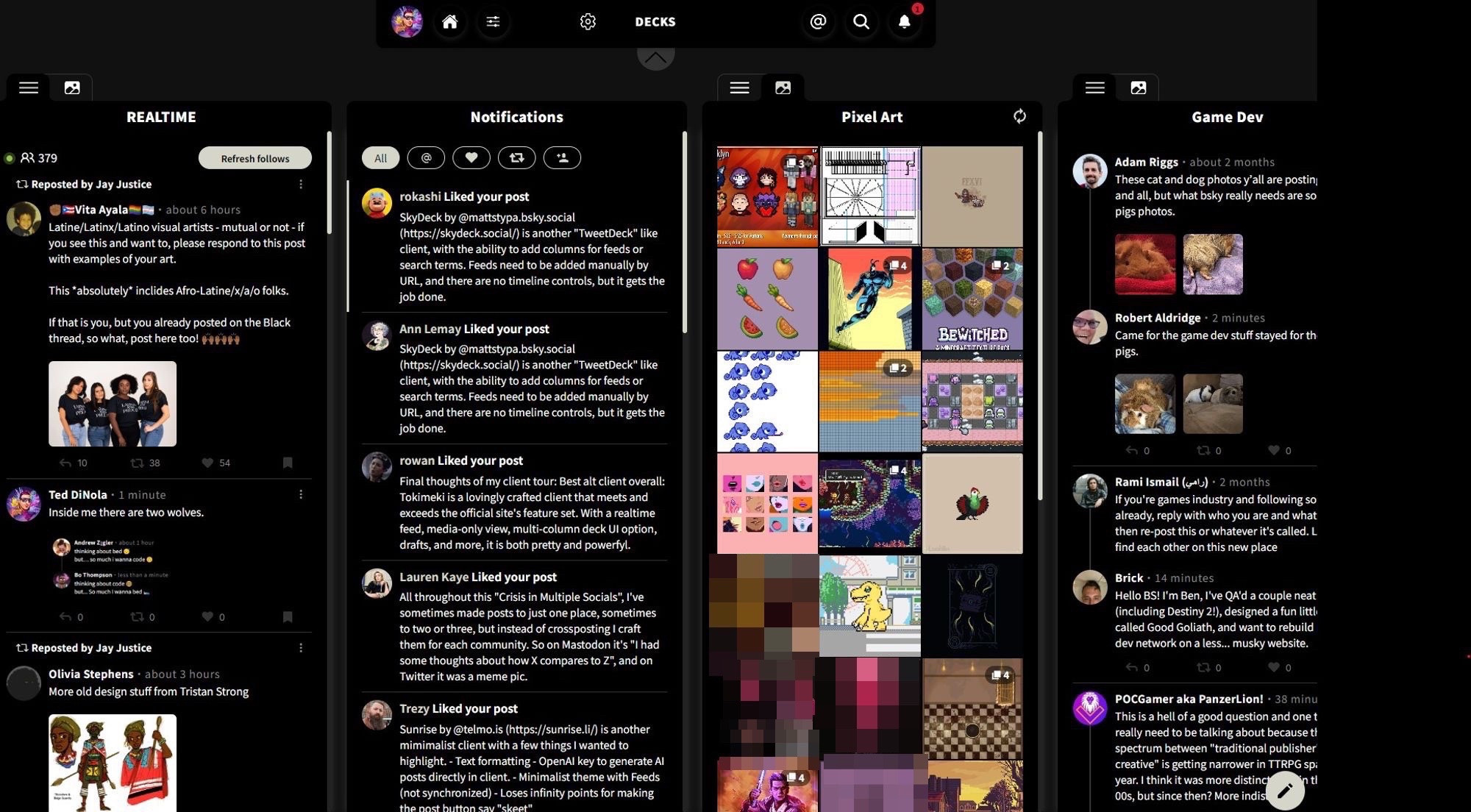Click the follow/person-add icon in Notifications filters
This screenshot has width=1471, height=812.
coord(561,158)
